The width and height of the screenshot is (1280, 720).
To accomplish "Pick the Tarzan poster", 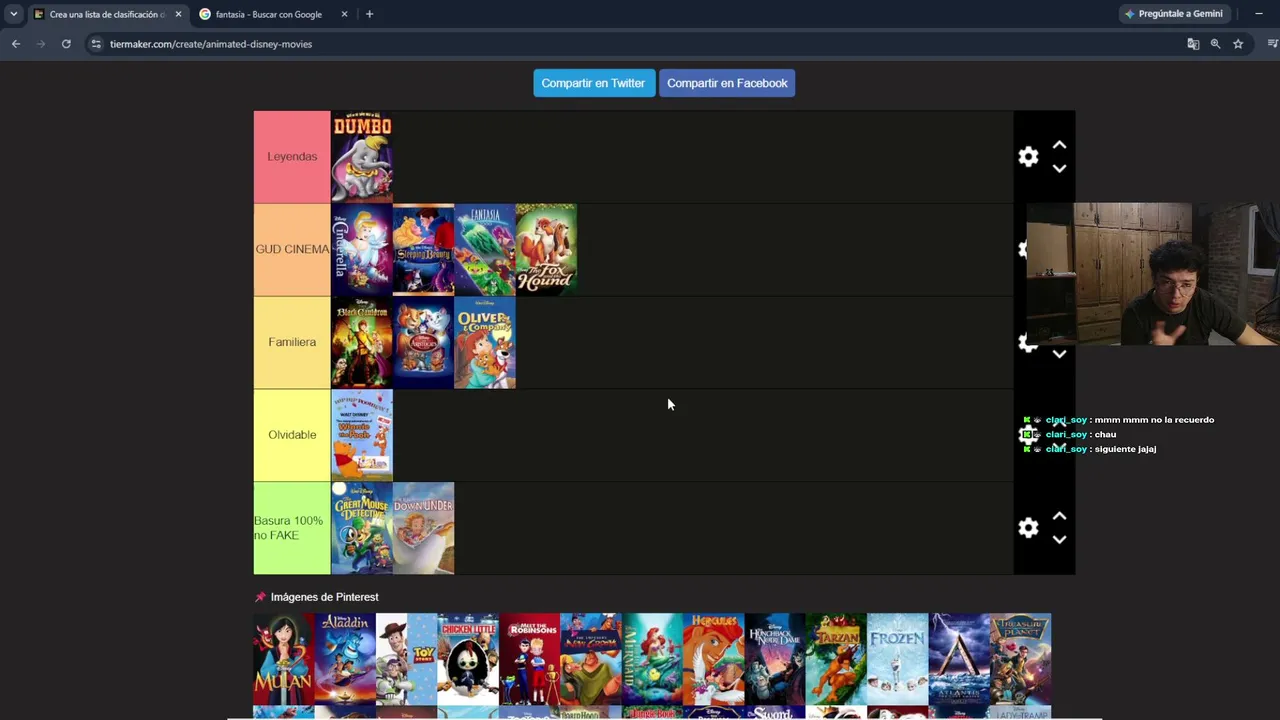I will click(836, 659).
